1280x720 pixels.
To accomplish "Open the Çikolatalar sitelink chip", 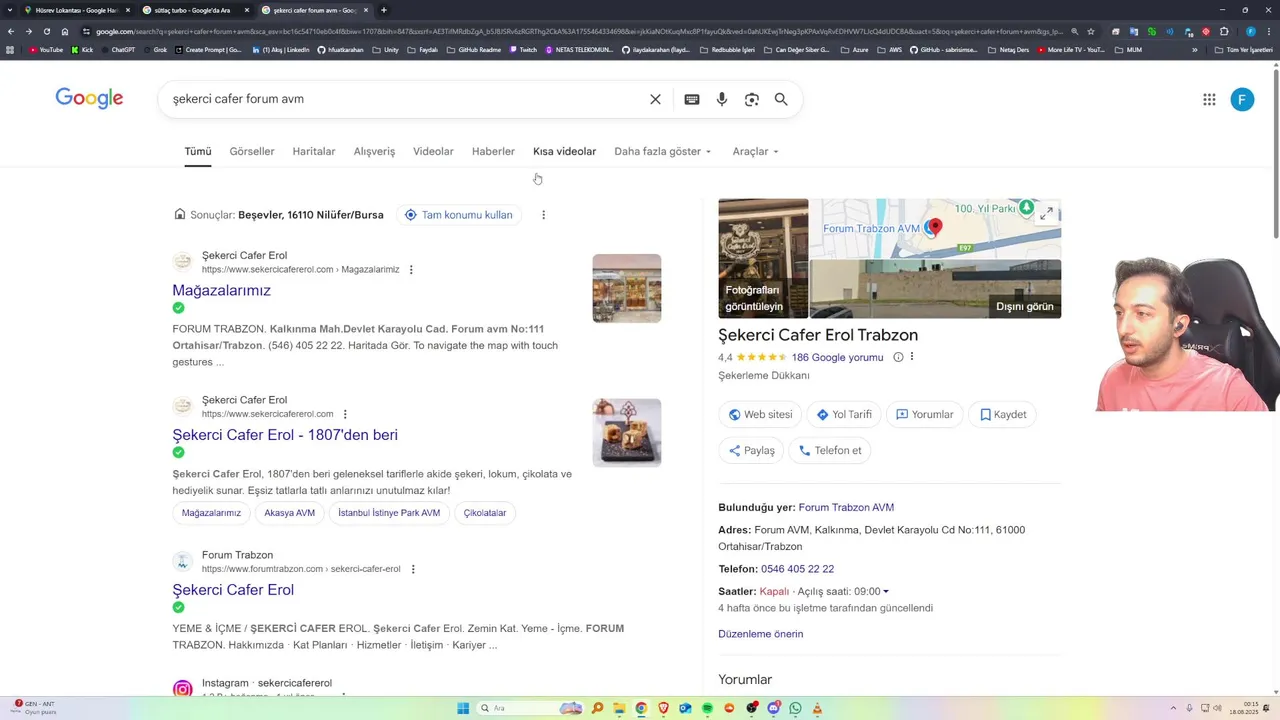I will [485, 513].
